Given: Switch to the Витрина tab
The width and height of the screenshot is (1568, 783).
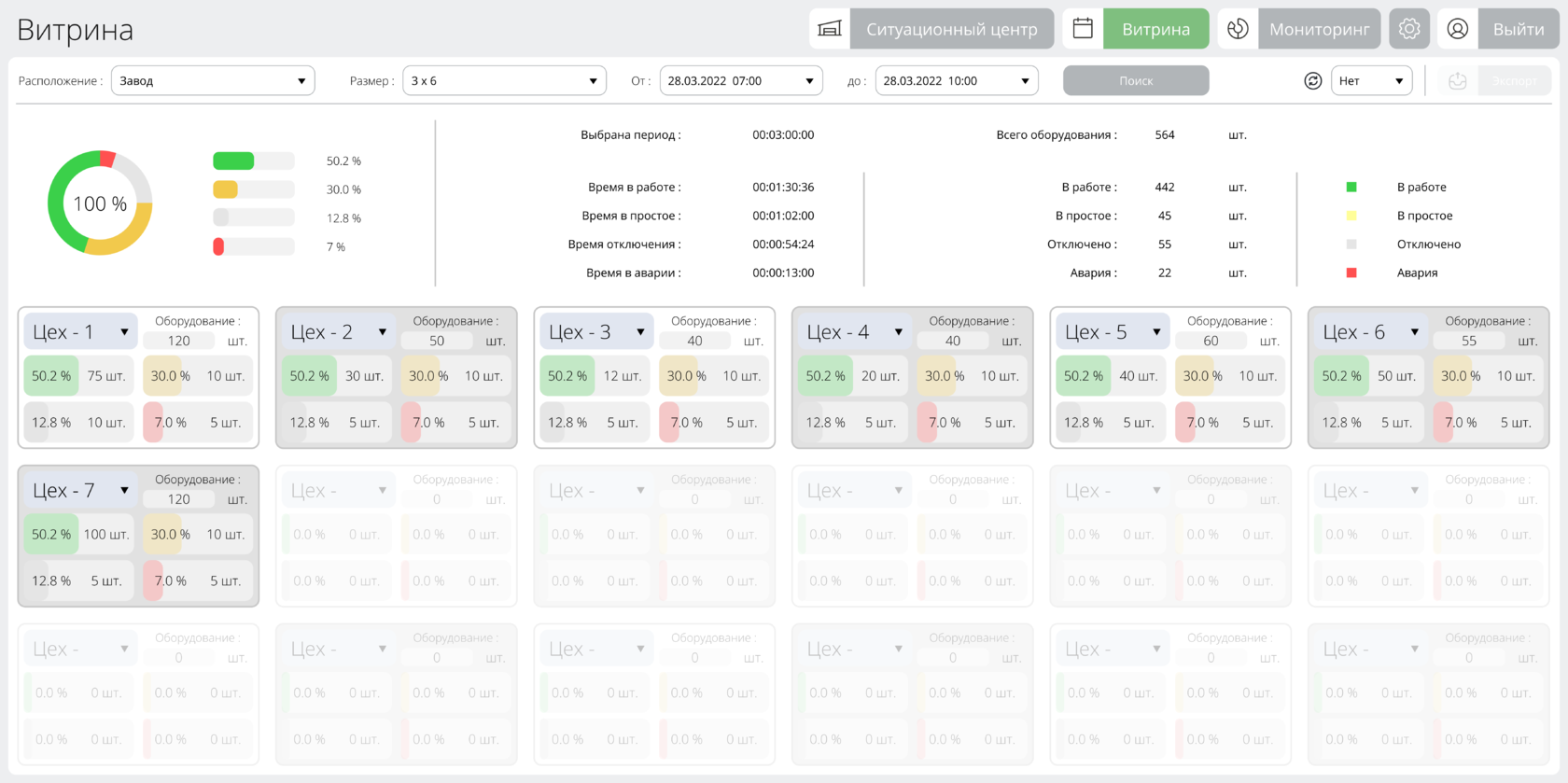Looking at the screenshot, I should click(x=1156, y=29).
